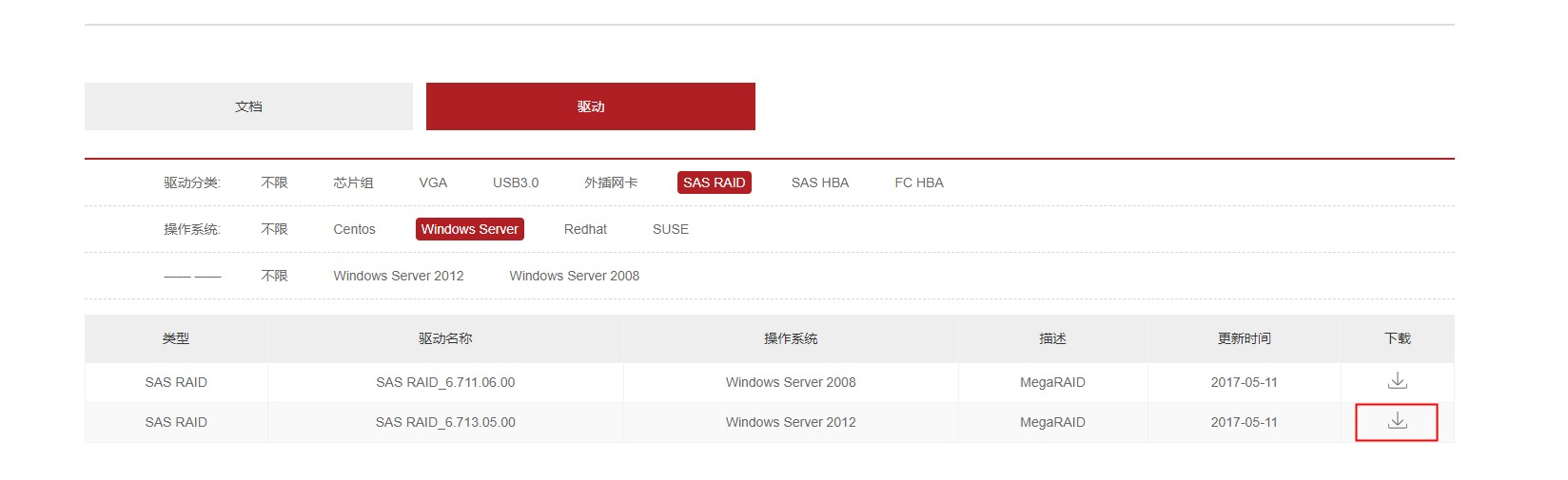Viewport: 1568px width, 480px height.
Task: Choose Redhat operating system filter
Action: [585, 229]
